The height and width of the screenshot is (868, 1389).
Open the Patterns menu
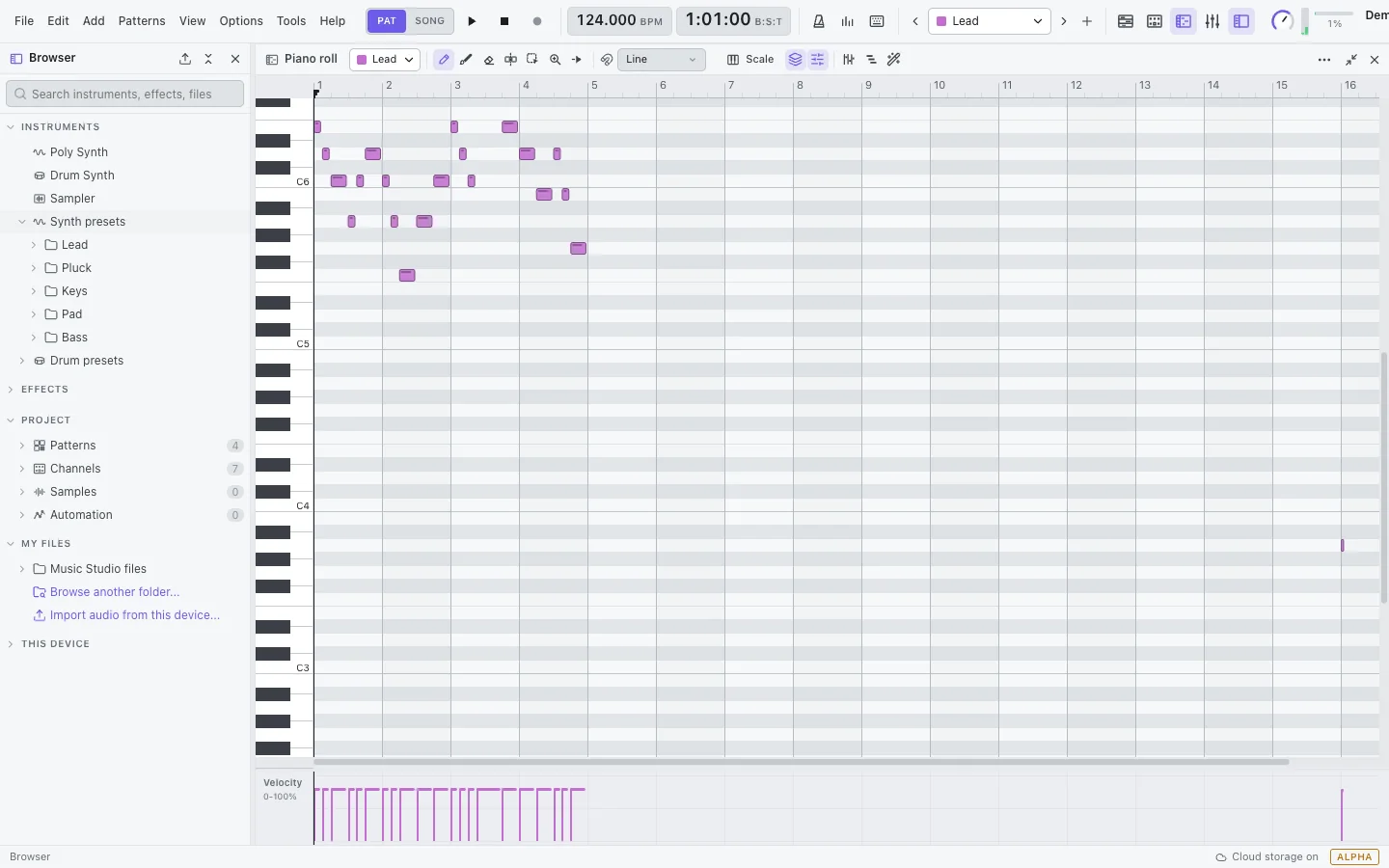click(x=142, y=21)
